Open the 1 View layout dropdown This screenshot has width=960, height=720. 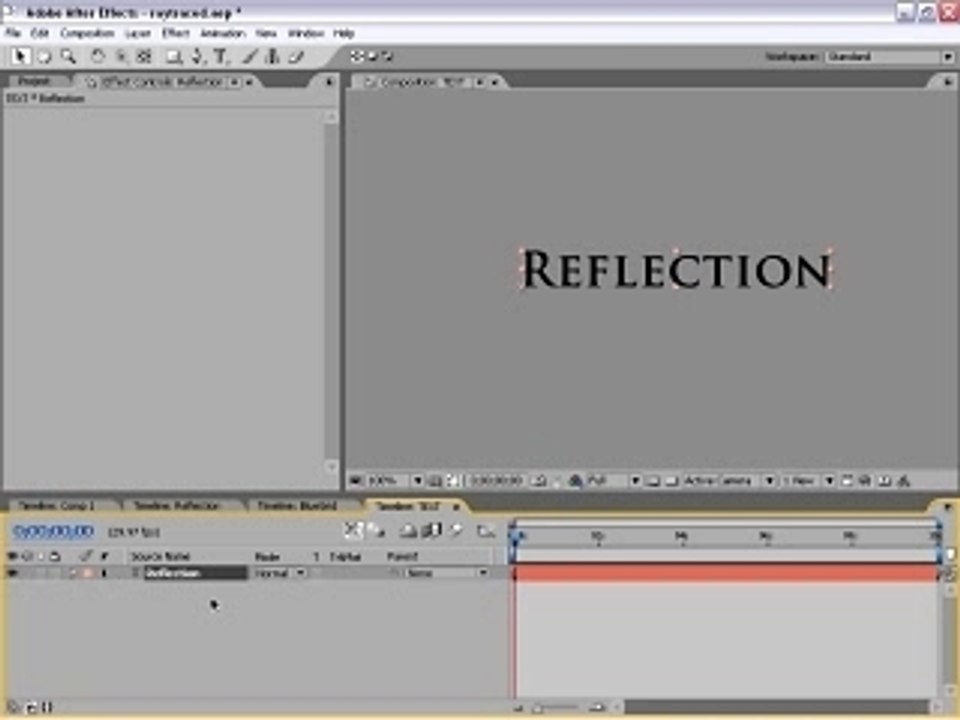pos(807,481)
